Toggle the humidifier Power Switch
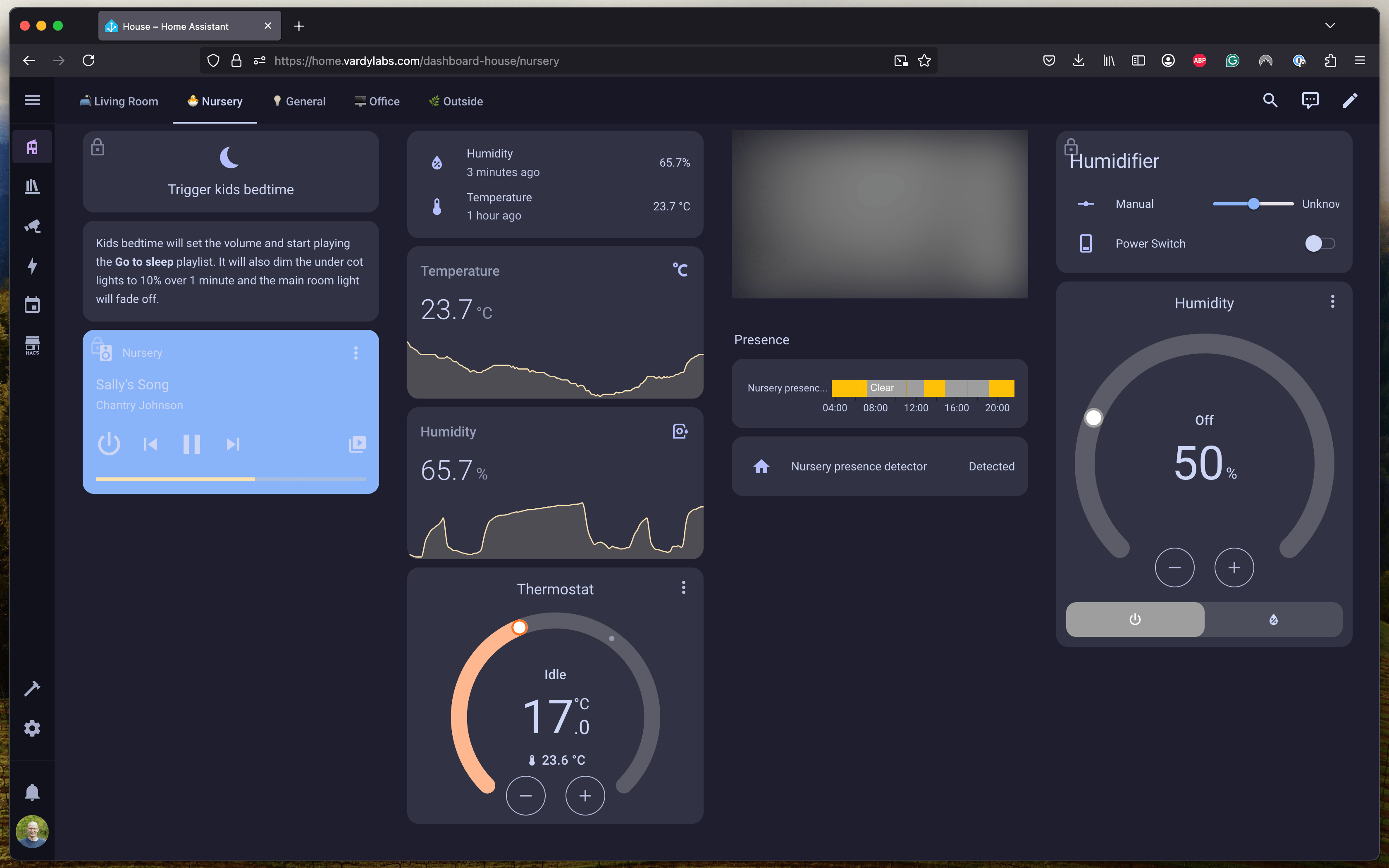The image size is (1389, 868). [1319, 243]
